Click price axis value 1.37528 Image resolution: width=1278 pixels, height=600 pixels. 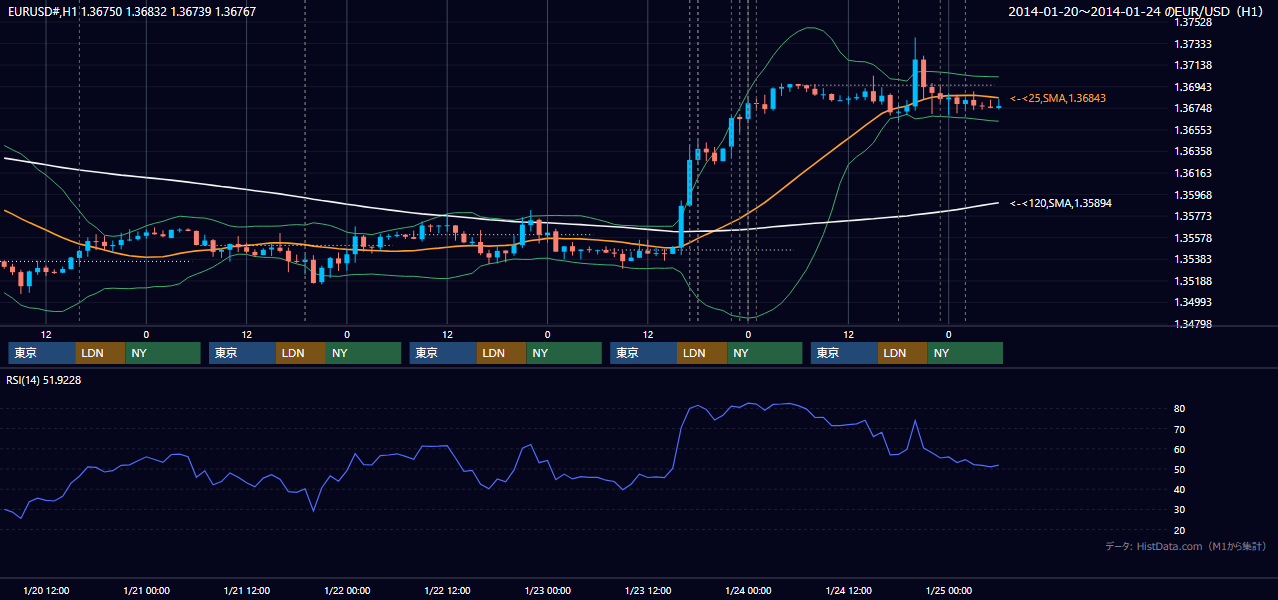point(1192,22)
